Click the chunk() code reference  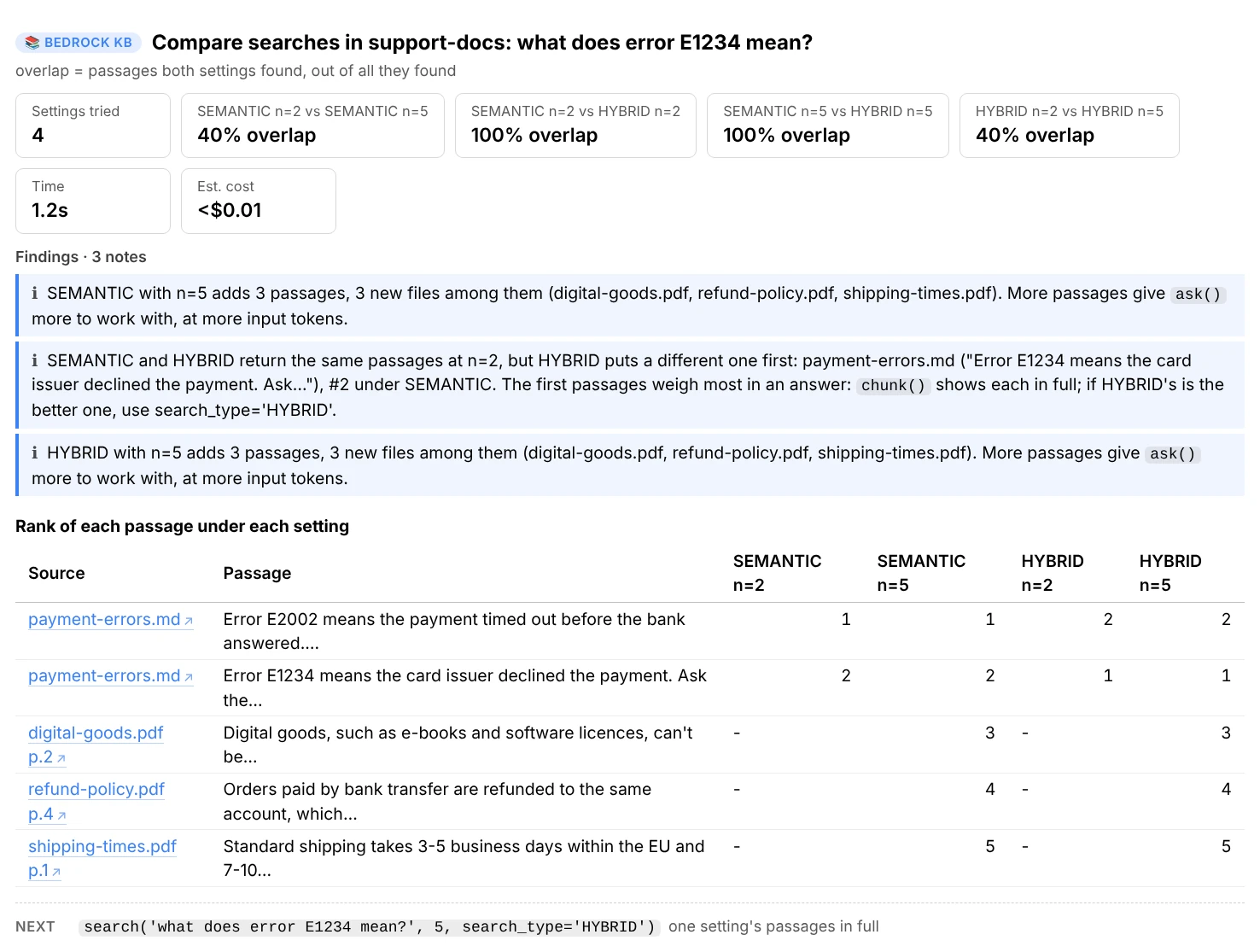[893, 385]
